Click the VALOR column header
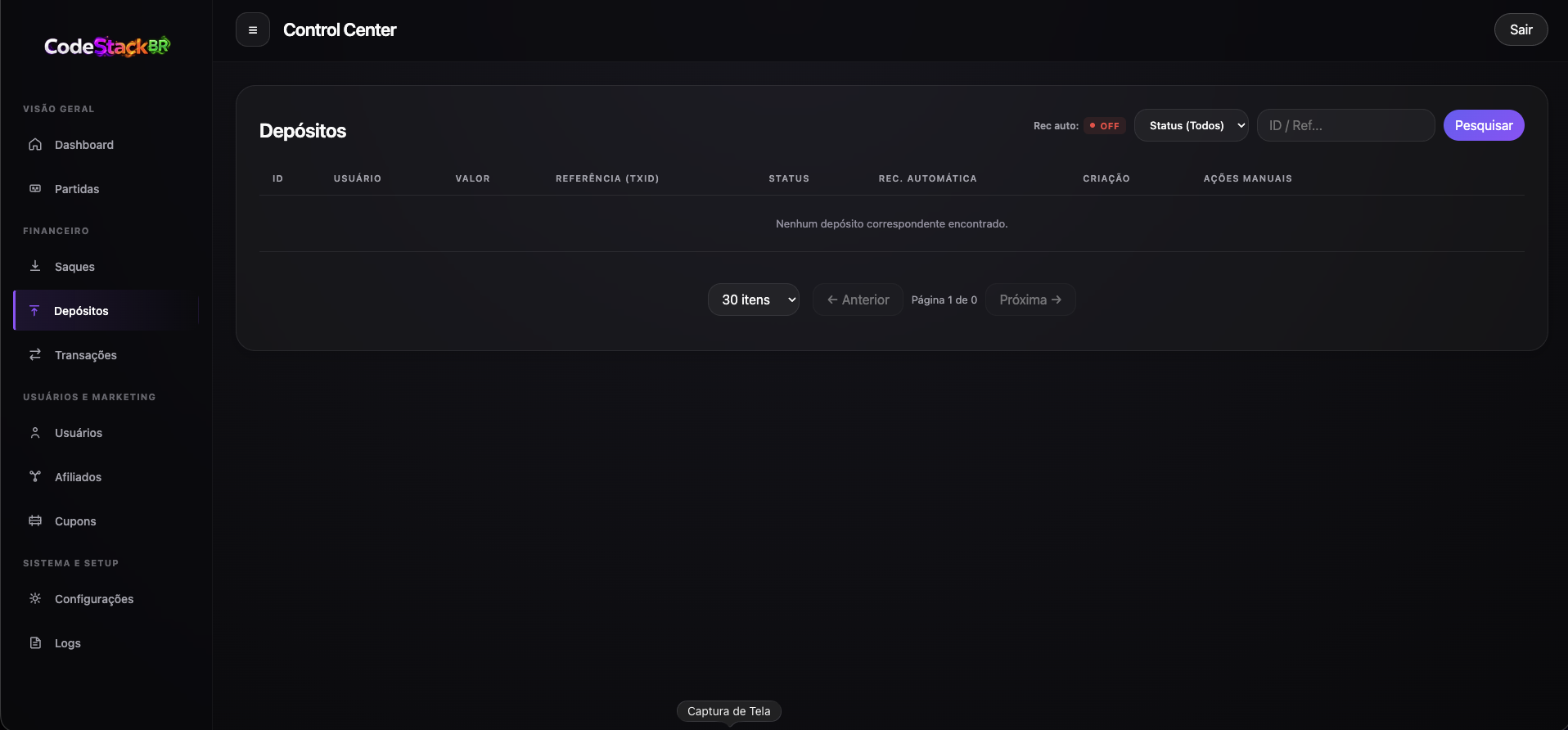1568x730 pixels. pos(473,178)
